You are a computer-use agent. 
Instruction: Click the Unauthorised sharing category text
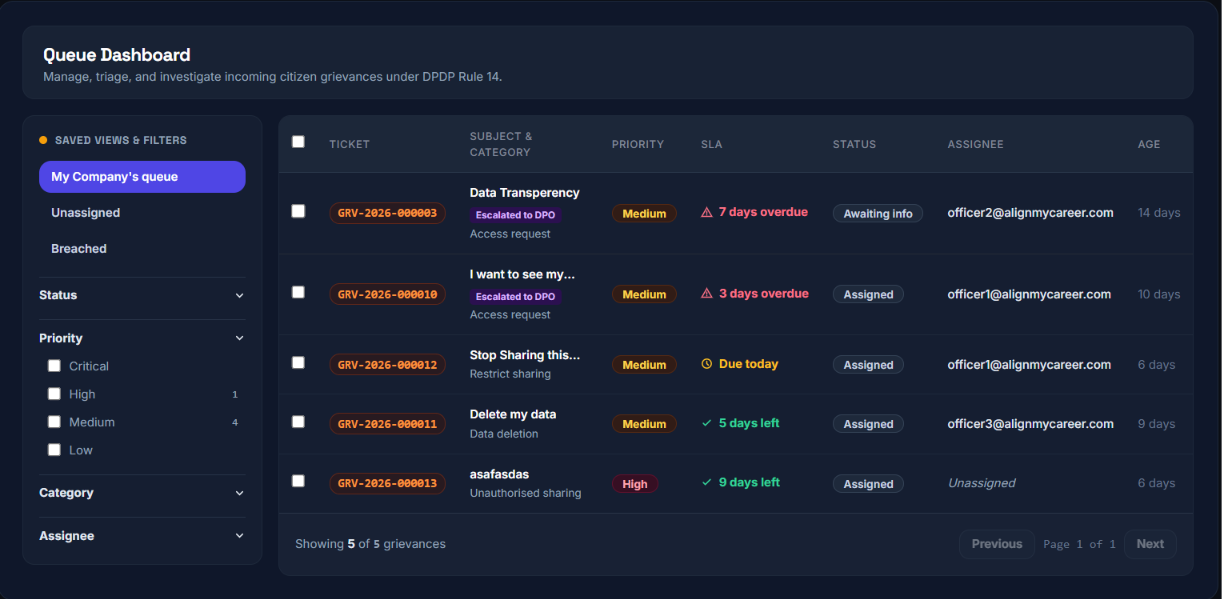525,493
